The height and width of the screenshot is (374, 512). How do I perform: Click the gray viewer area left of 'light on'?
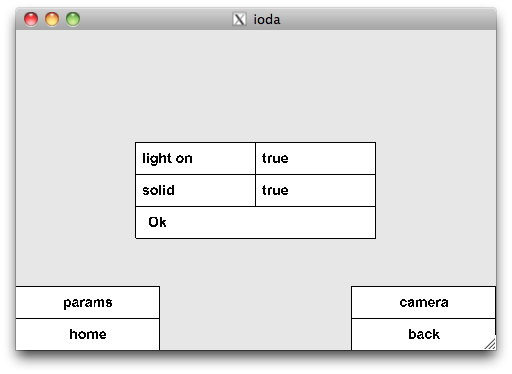click(x=75, y=190)
